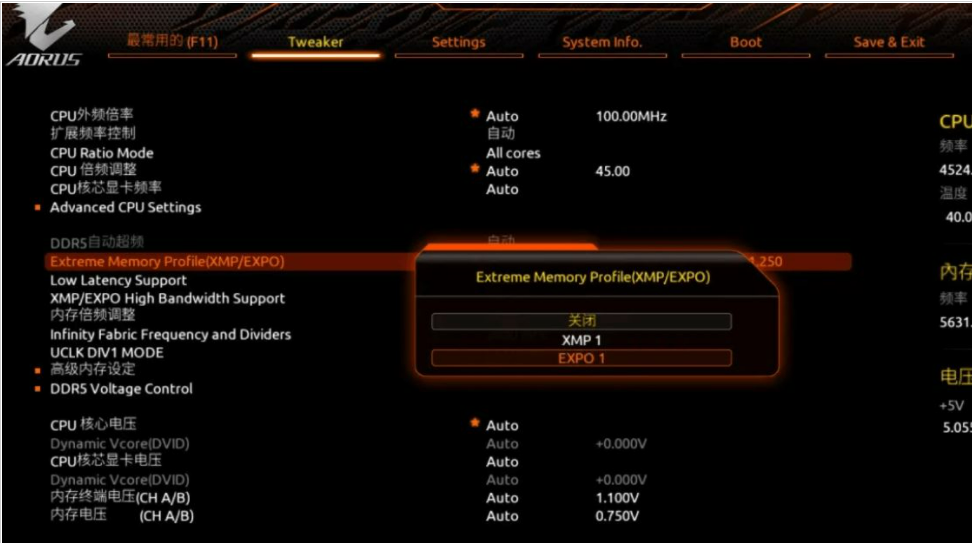This screenshot has width=972, height=543.
Task: Click the bullet icon beside DDR5 Voltage Control
Action: click(37, 389)
